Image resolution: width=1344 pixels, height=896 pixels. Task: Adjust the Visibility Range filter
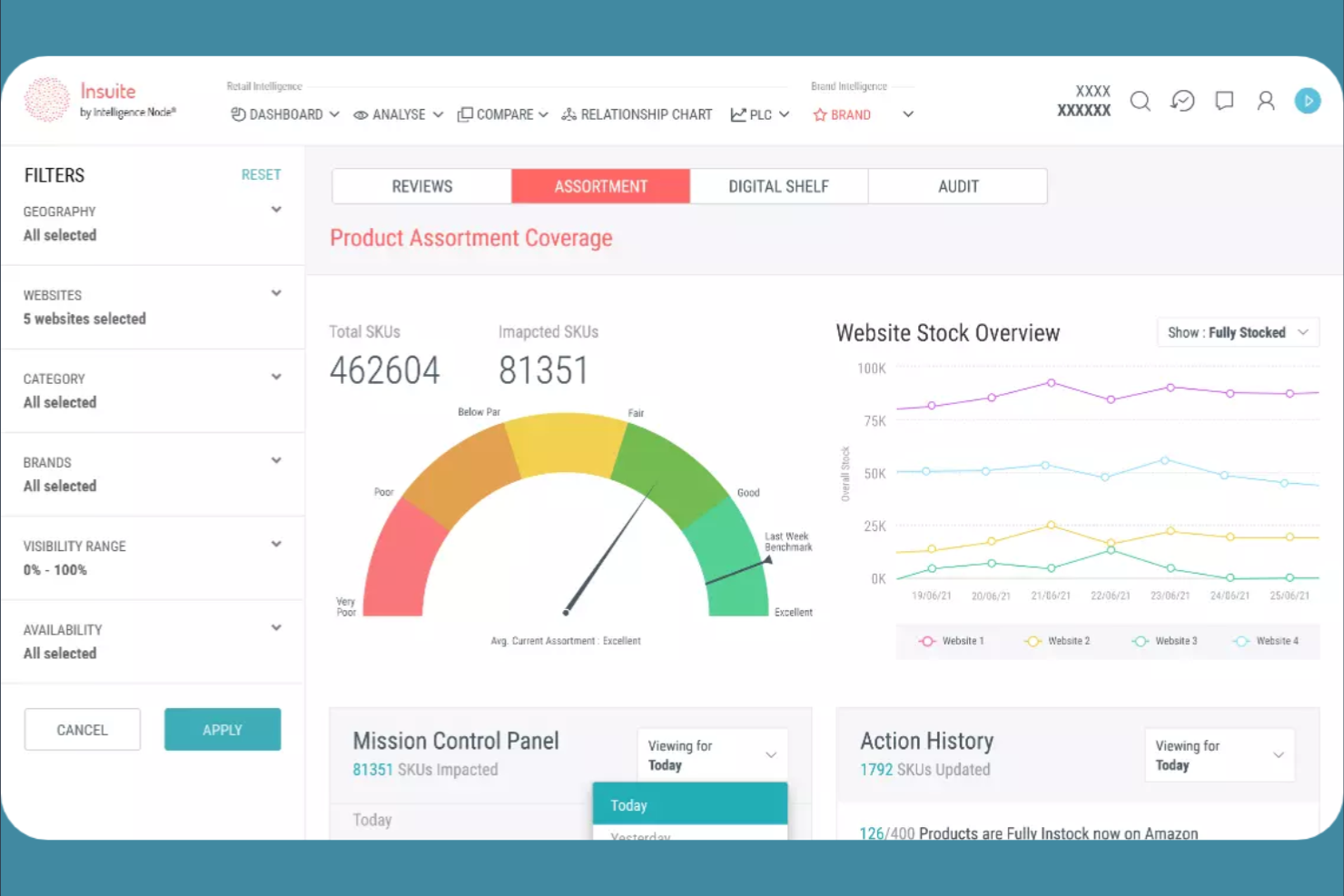[276, 544]
